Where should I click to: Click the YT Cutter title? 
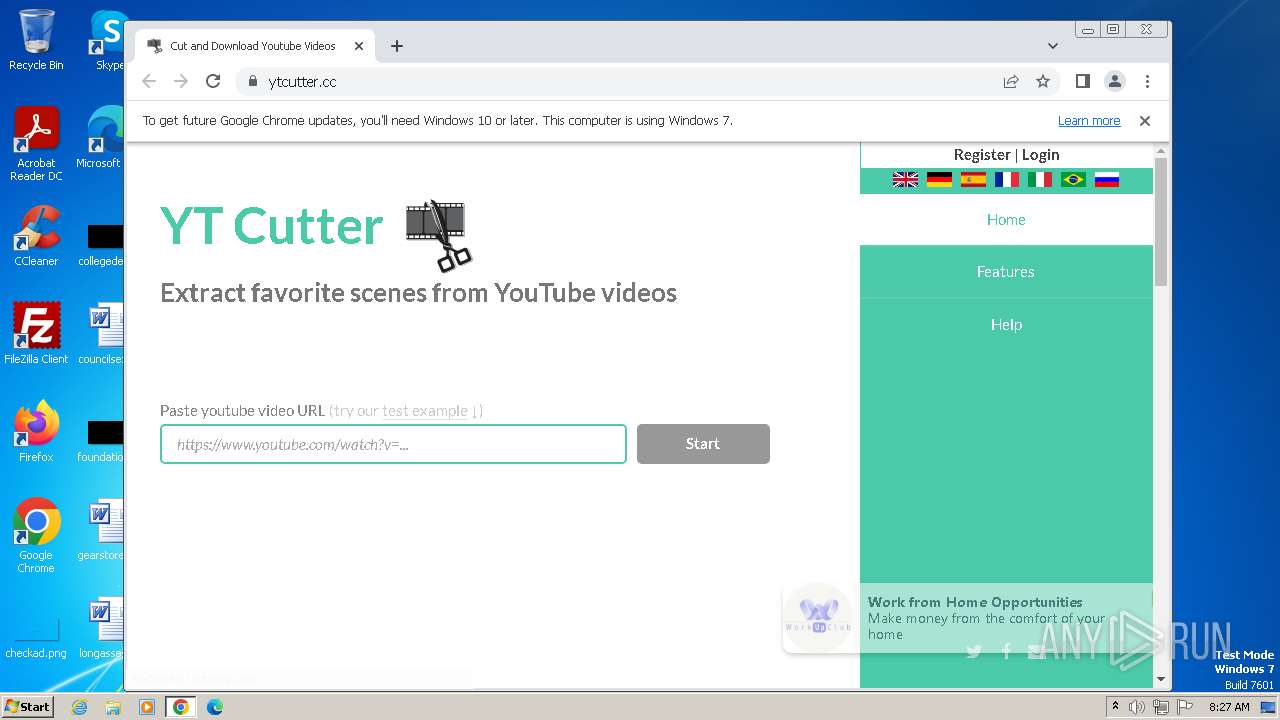[x=272, y=226]
